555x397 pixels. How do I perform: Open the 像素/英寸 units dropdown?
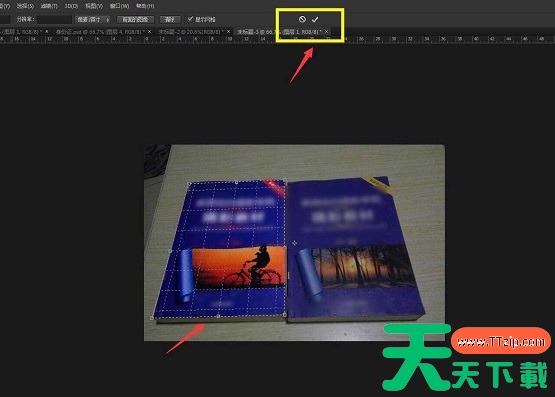(x=93, y=19)
